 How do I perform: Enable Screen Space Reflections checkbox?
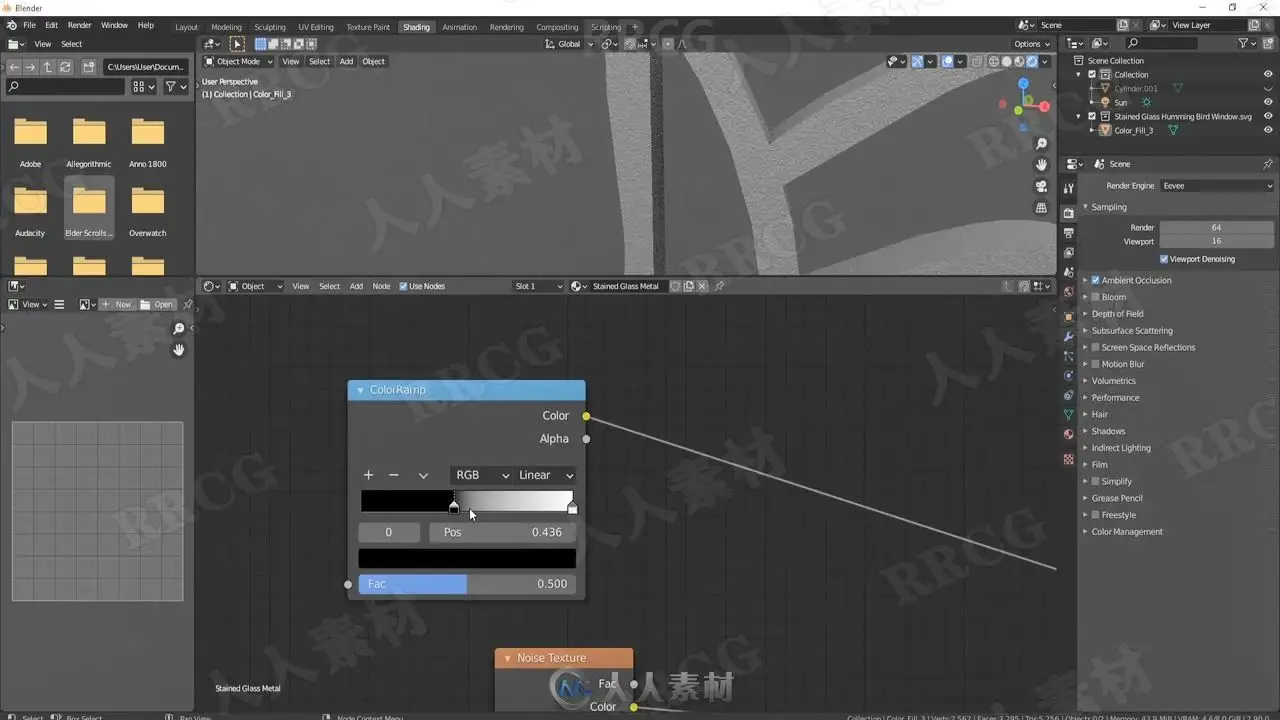(1096, 347)
